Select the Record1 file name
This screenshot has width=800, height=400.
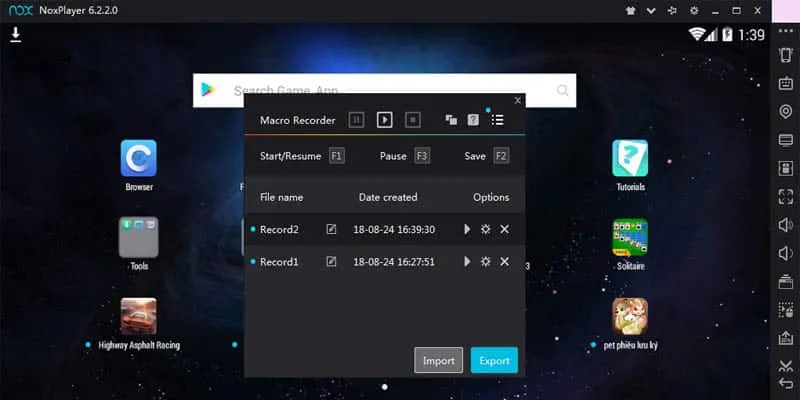279,262
